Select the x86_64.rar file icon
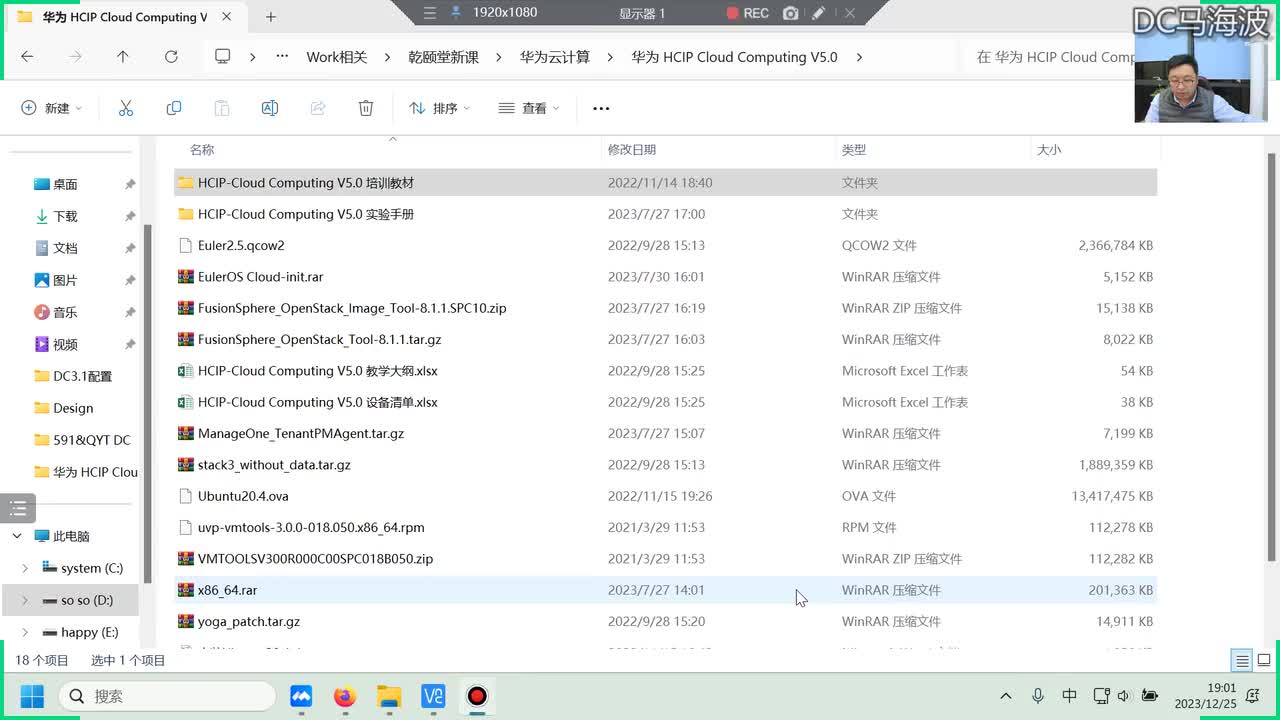1280x720 pixels. [x=186, y=590]
